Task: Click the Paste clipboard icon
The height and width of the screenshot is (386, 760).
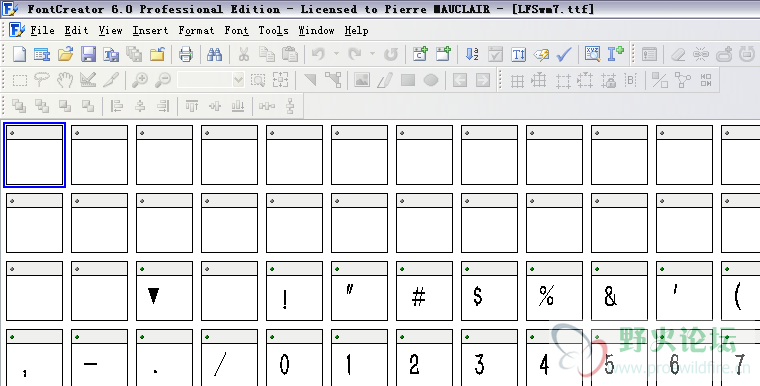Action: click(290, 54)
